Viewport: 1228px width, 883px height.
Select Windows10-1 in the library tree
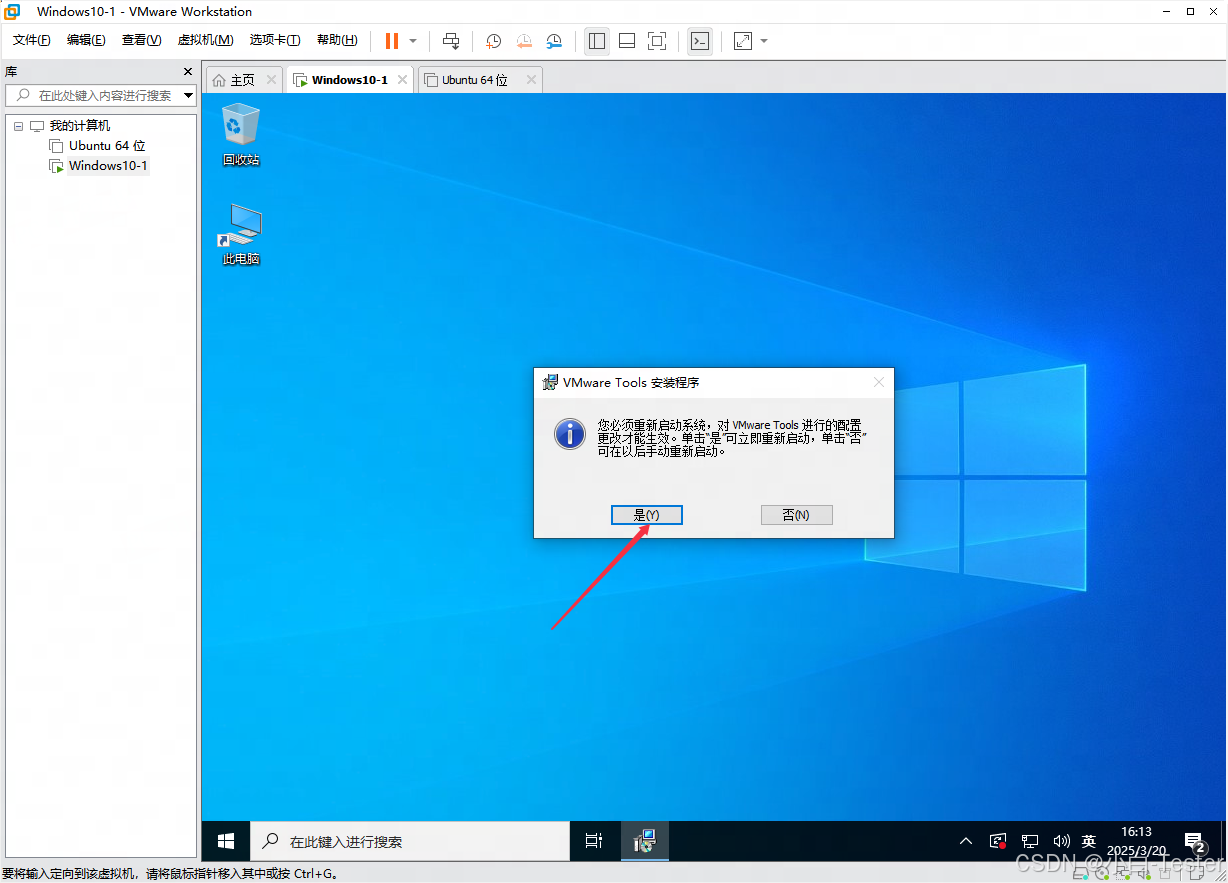(x=108, y=166)
